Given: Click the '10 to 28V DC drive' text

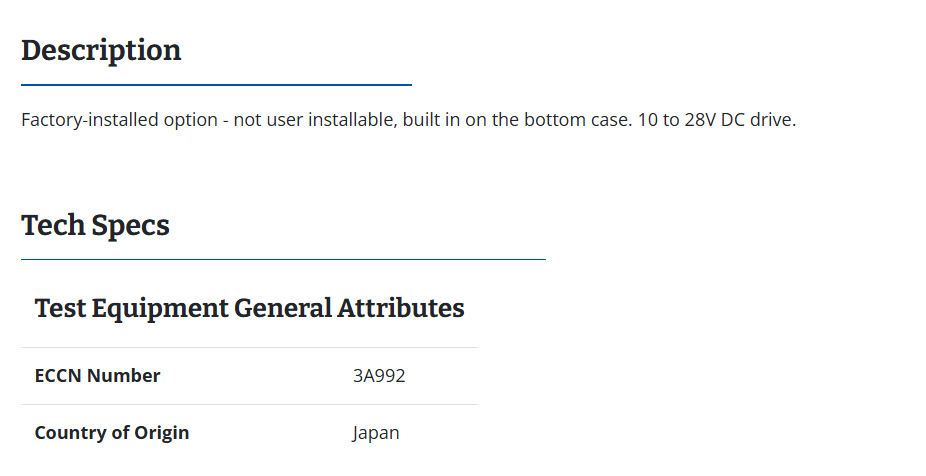Looking at the screenshot, I should (715, 120).
